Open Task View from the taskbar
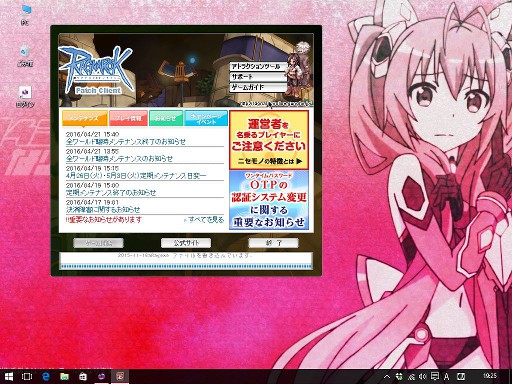This screenshot has height=384, width=512. pos(27,377)
